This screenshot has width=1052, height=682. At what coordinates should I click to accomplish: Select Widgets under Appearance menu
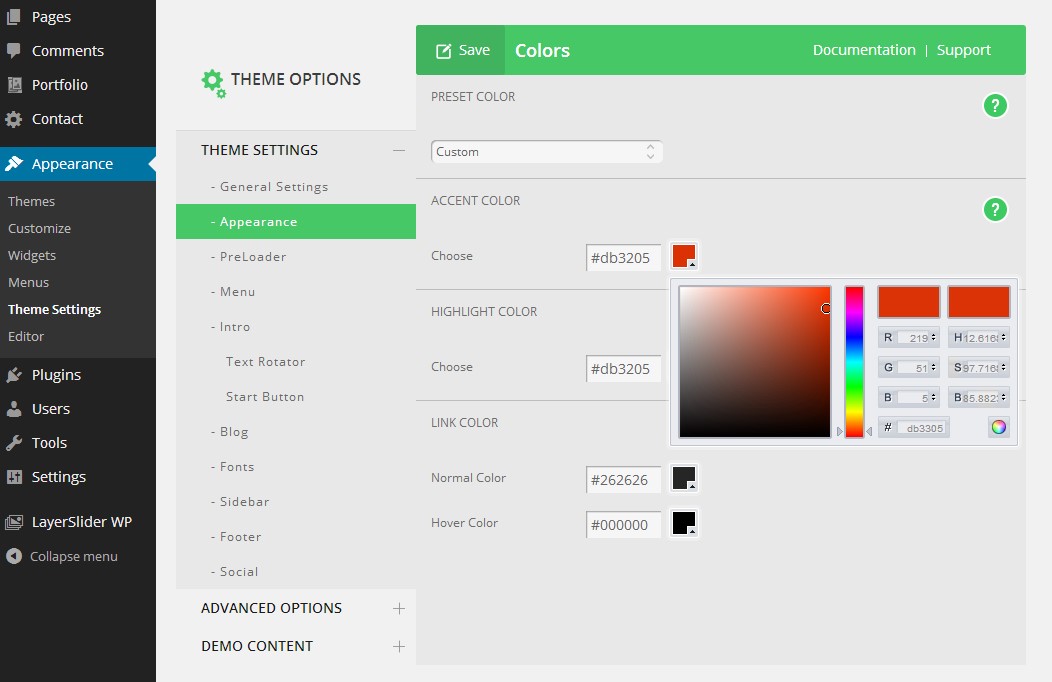coord(32,255)
